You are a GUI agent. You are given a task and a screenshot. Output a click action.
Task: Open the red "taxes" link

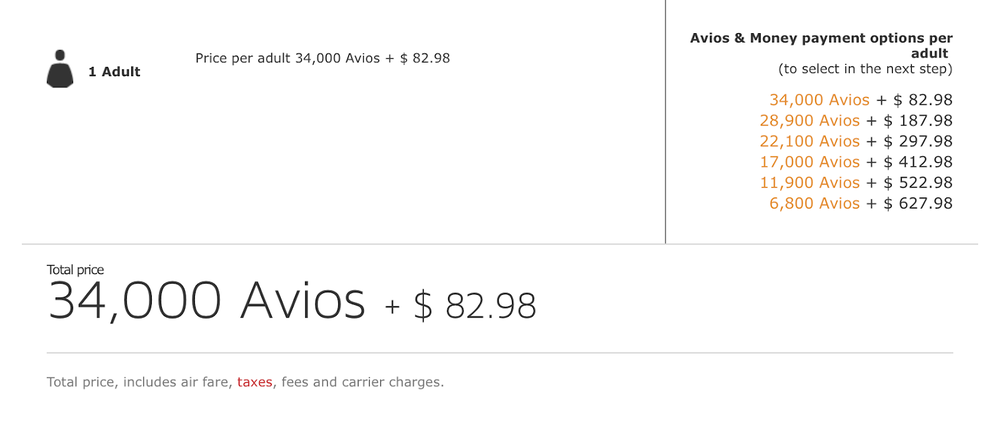255,382
